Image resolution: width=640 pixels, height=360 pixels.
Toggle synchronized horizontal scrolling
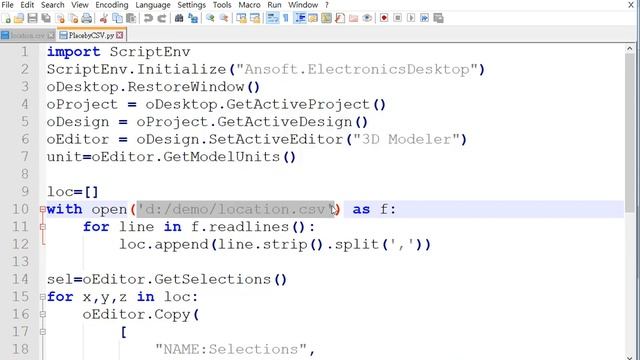[255, 18]
